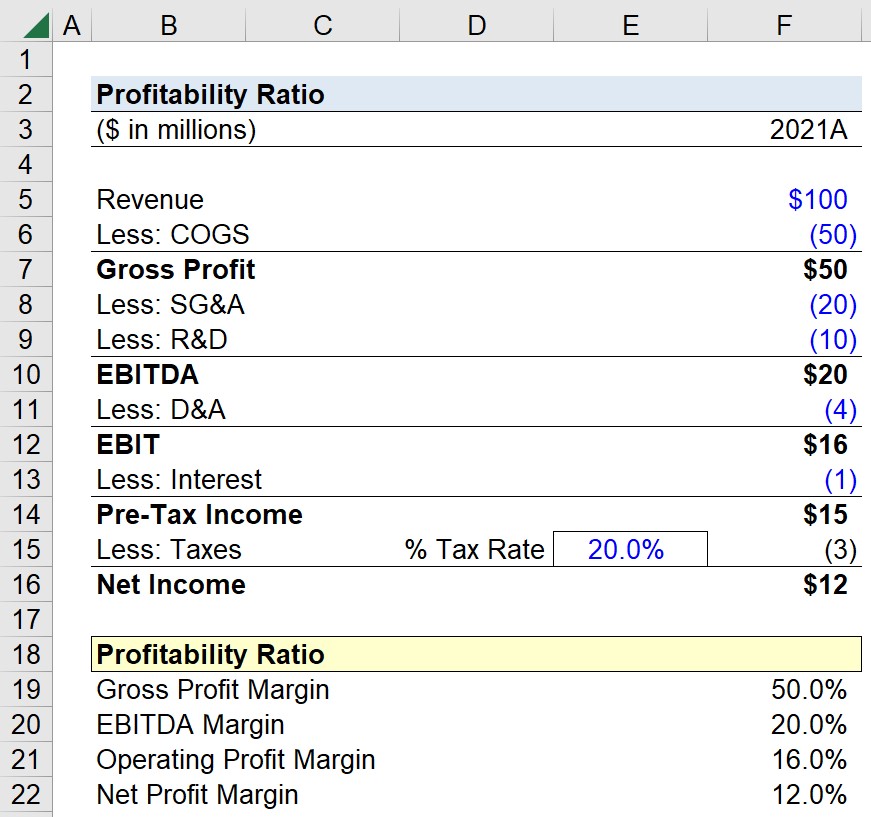The height and width of the screenshot is (817, 871).
Task: Click the $16 EBIT value
Action: coord(825,444)
